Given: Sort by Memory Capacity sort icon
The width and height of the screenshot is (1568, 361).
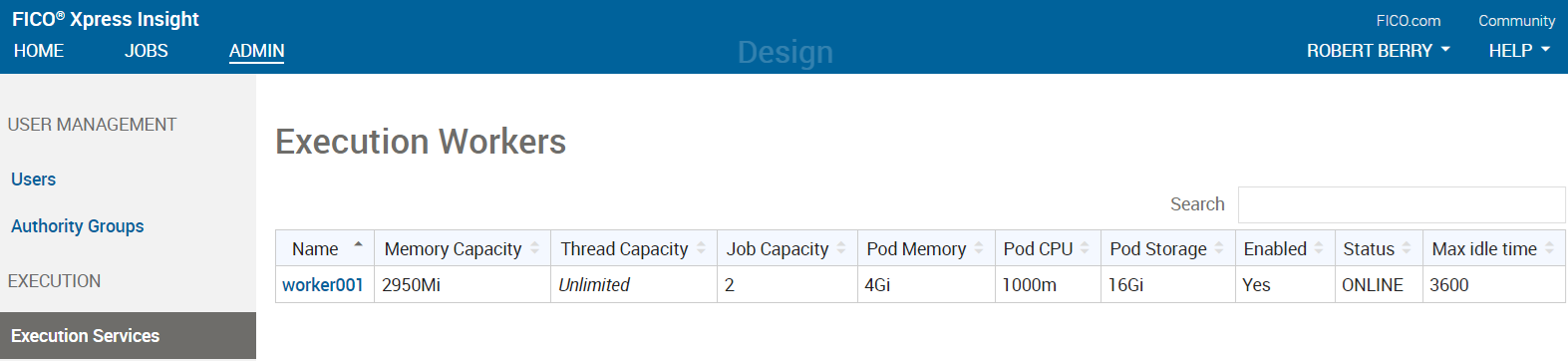Looking at the screenshot, I should 534,248.
